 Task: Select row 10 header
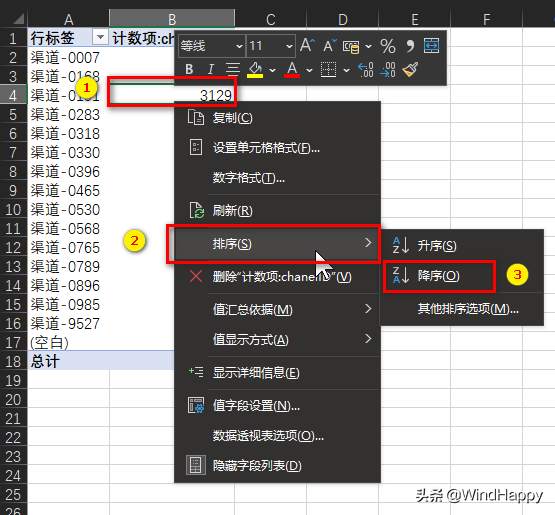(13, 210)
